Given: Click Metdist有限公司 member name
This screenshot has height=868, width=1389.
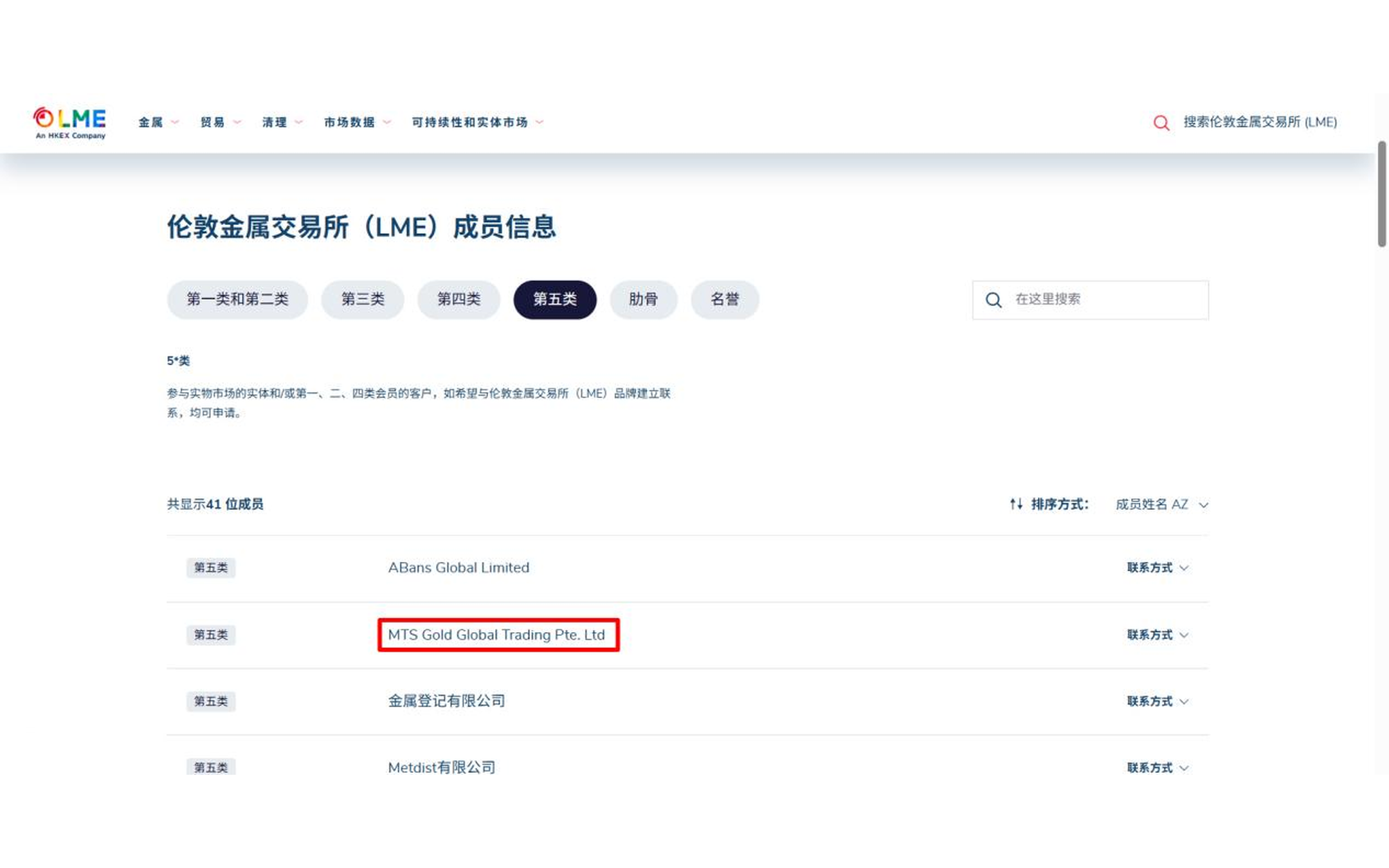Looking at the screenshot, I should tap(442, 767).
